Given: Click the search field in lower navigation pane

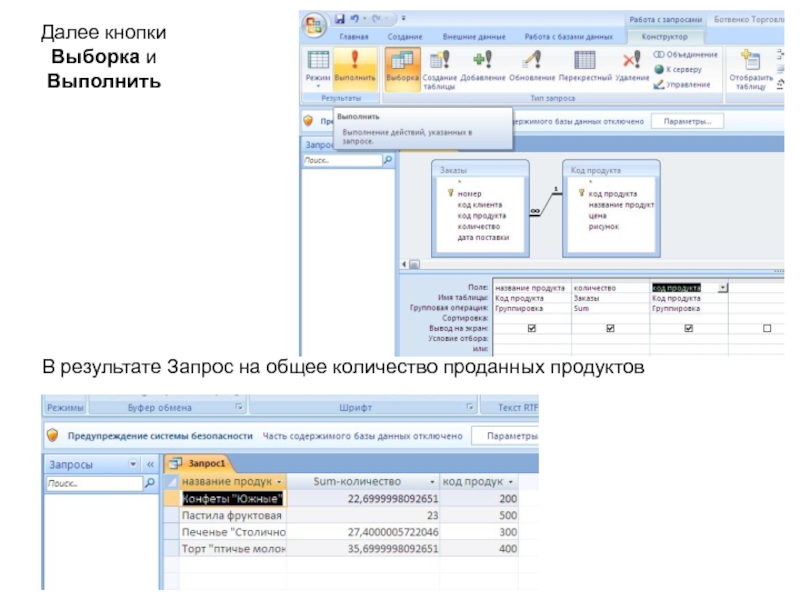Looking at the screenshot, I should coord(94,483).
